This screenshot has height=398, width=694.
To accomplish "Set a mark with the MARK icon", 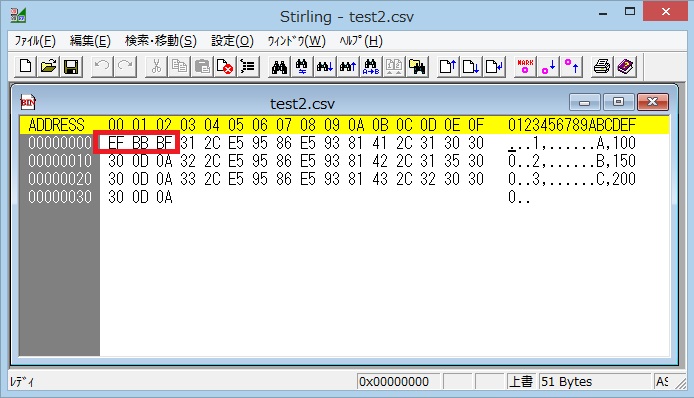I will pyautogui.click(x=525, y=67).
